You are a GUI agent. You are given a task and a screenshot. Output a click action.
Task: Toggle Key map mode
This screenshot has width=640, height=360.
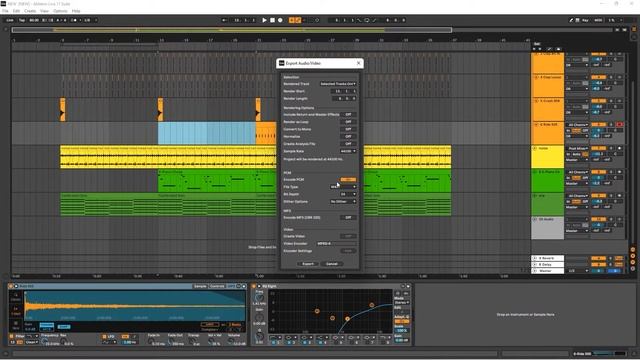(x=585, y=20)
